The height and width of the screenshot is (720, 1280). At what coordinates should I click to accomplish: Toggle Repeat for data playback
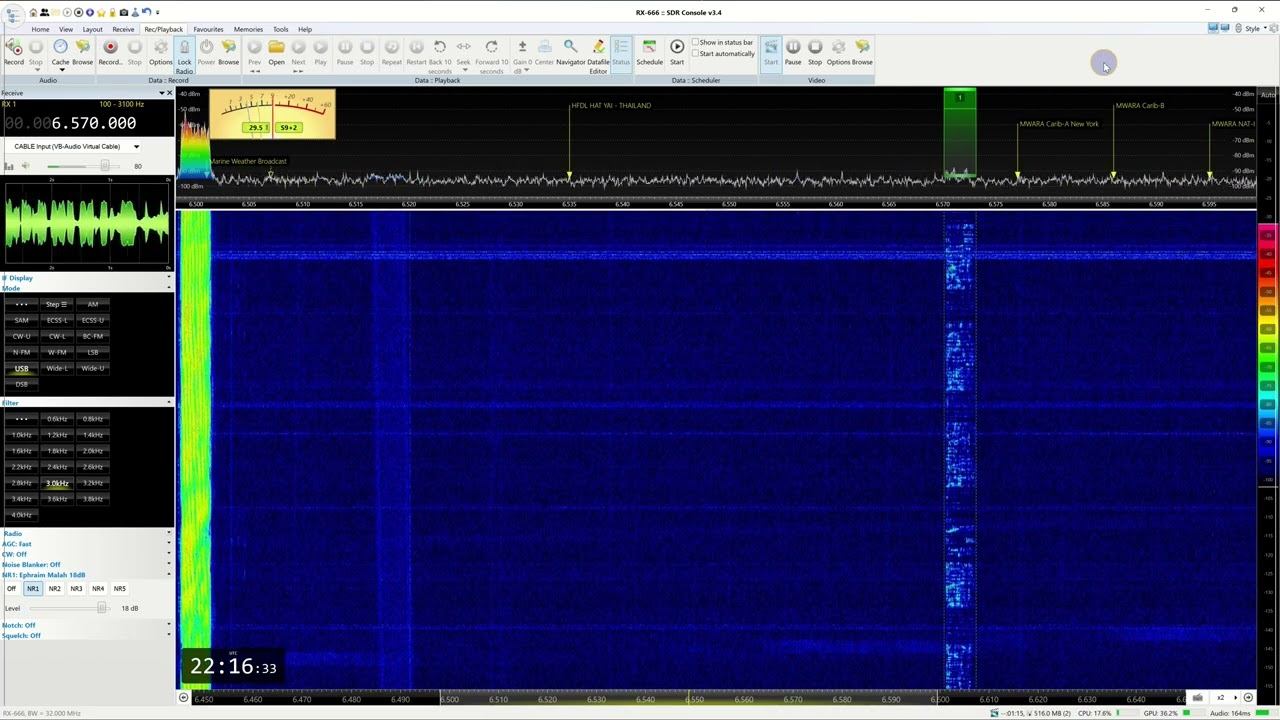391,52
